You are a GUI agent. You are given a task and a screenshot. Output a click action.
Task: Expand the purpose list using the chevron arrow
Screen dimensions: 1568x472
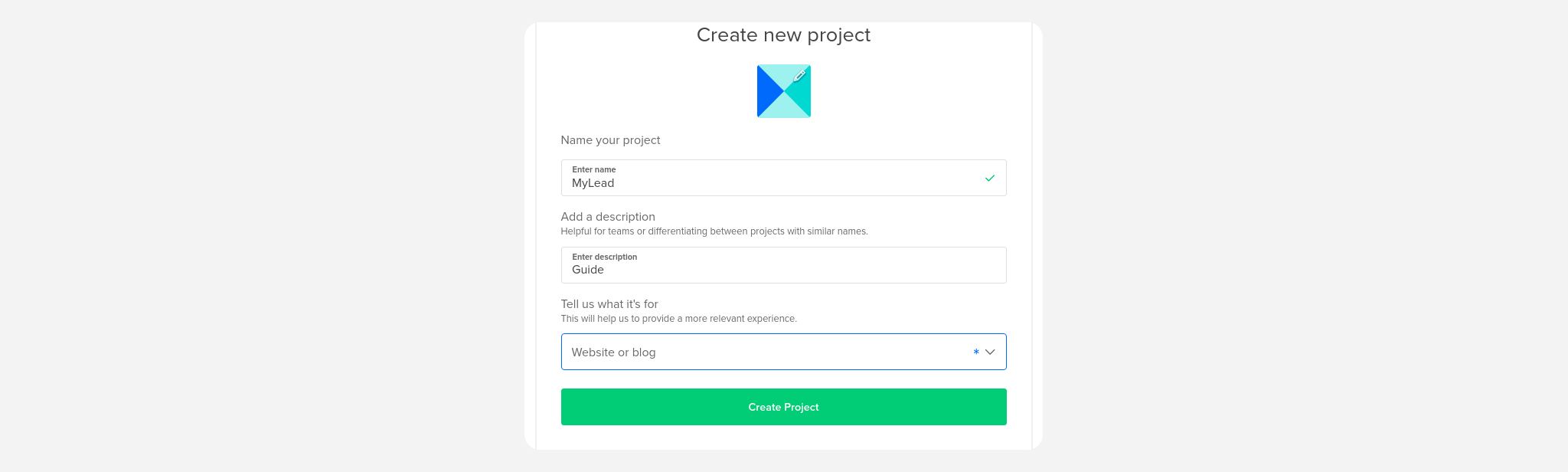pyautogui.click(x=990, y=352)
